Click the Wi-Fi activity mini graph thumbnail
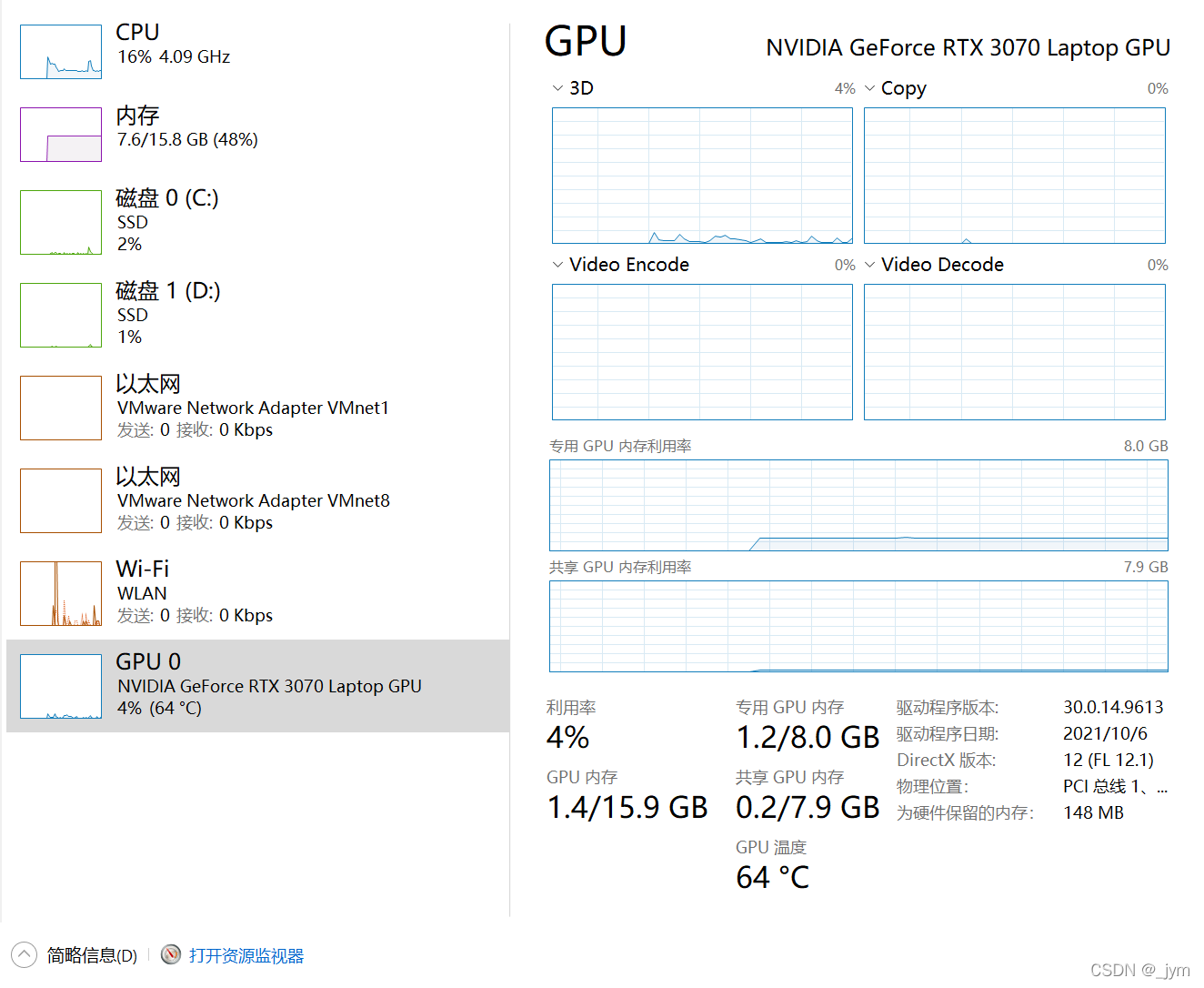This screenshot has height=988, width=1204. (x=61, y=593)
